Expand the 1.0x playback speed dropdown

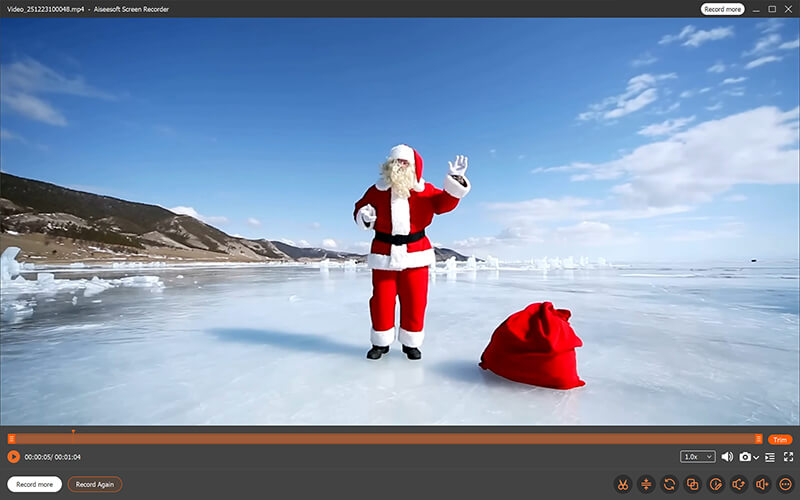(x=697, y=457)
